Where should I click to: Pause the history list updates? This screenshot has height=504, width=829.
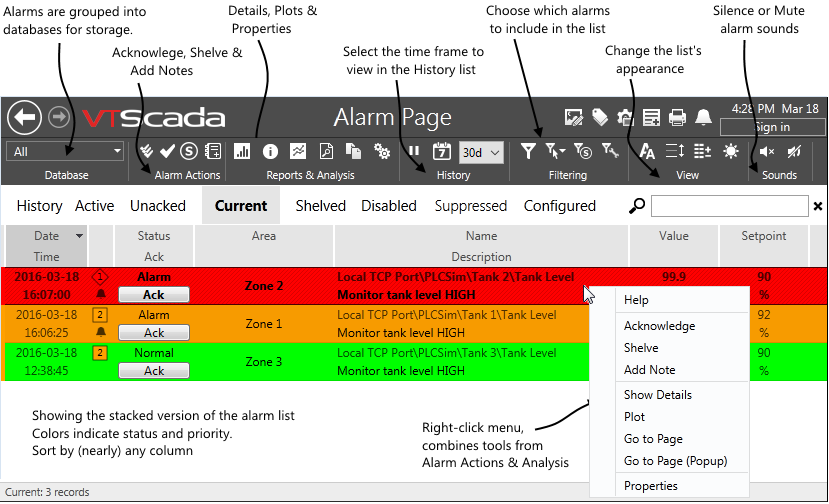tap(414, 152)
